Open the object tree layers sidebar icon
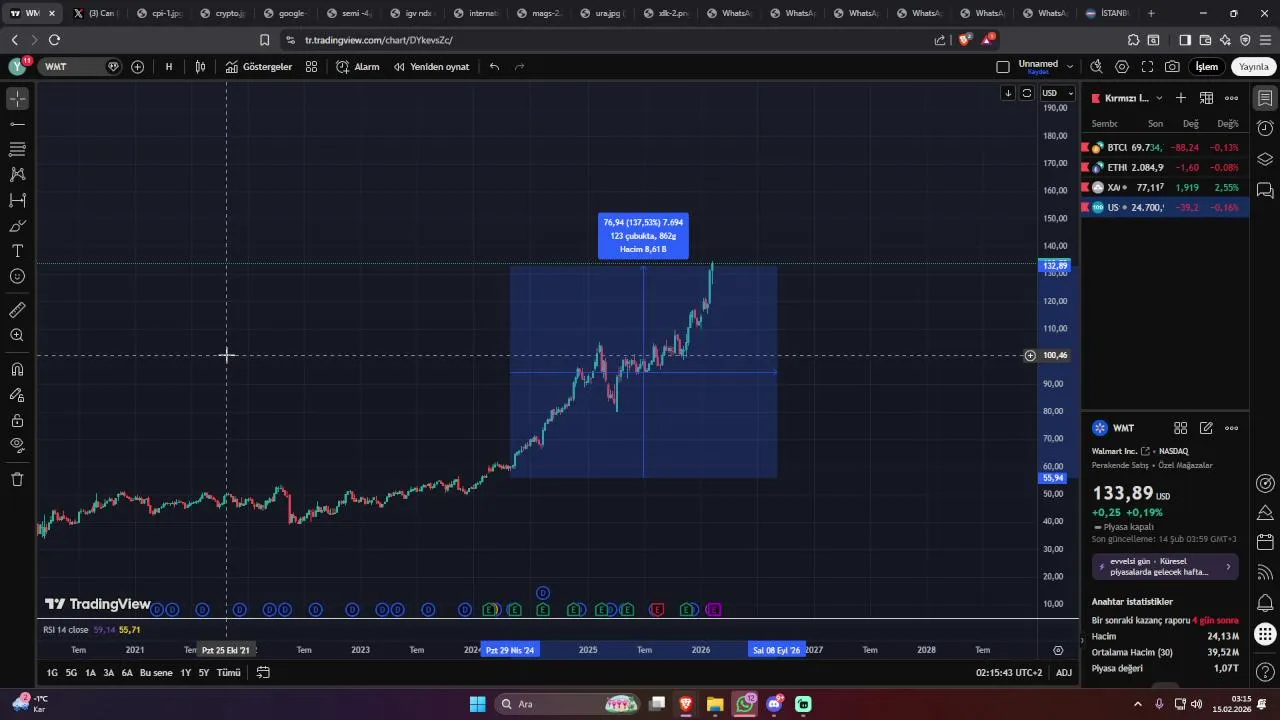Screen dimensions: 1280x720 (x=1265, y=159)
